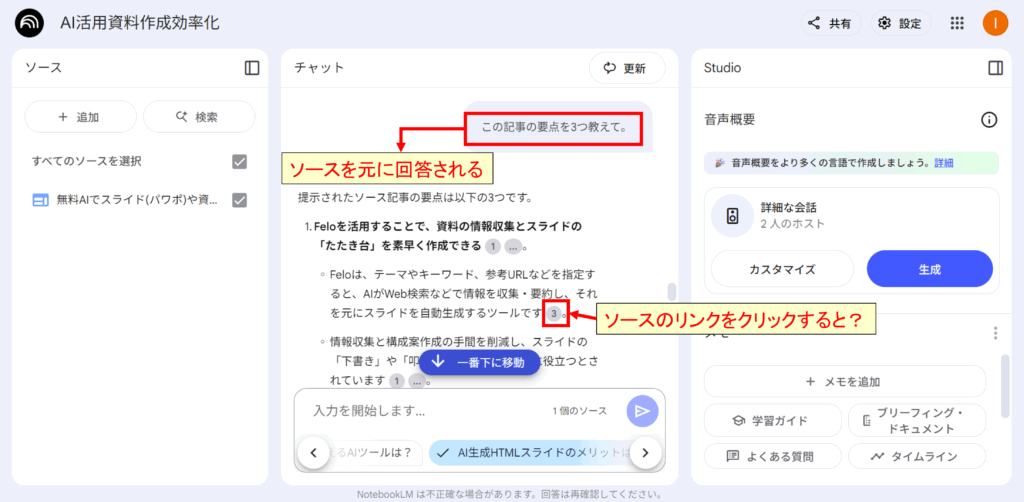
Task: Click citation 3 in the answer
Action: (x=554, y=314)
